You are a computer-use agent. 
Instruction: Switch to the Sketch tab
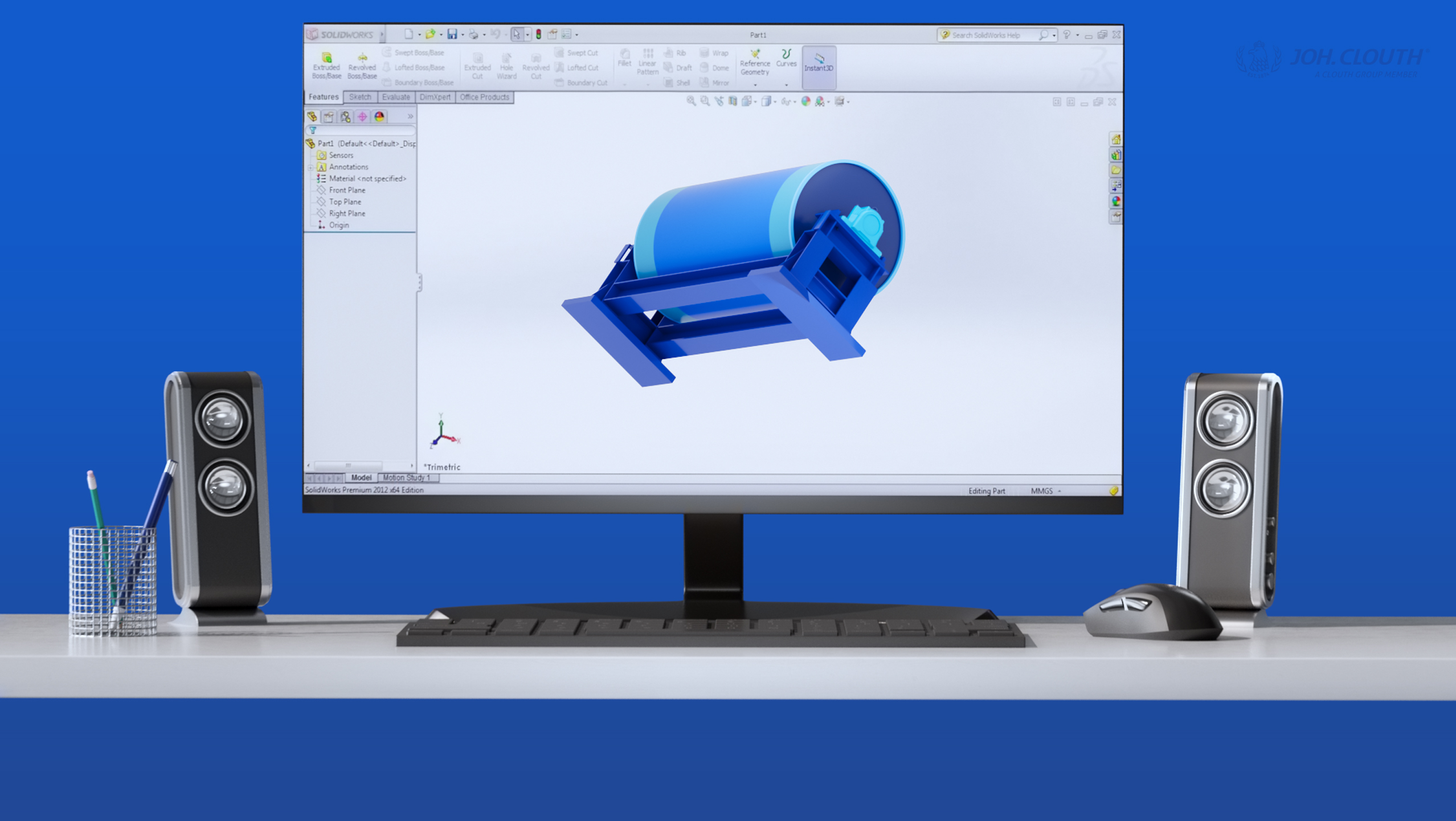click(x=359, y=97)
